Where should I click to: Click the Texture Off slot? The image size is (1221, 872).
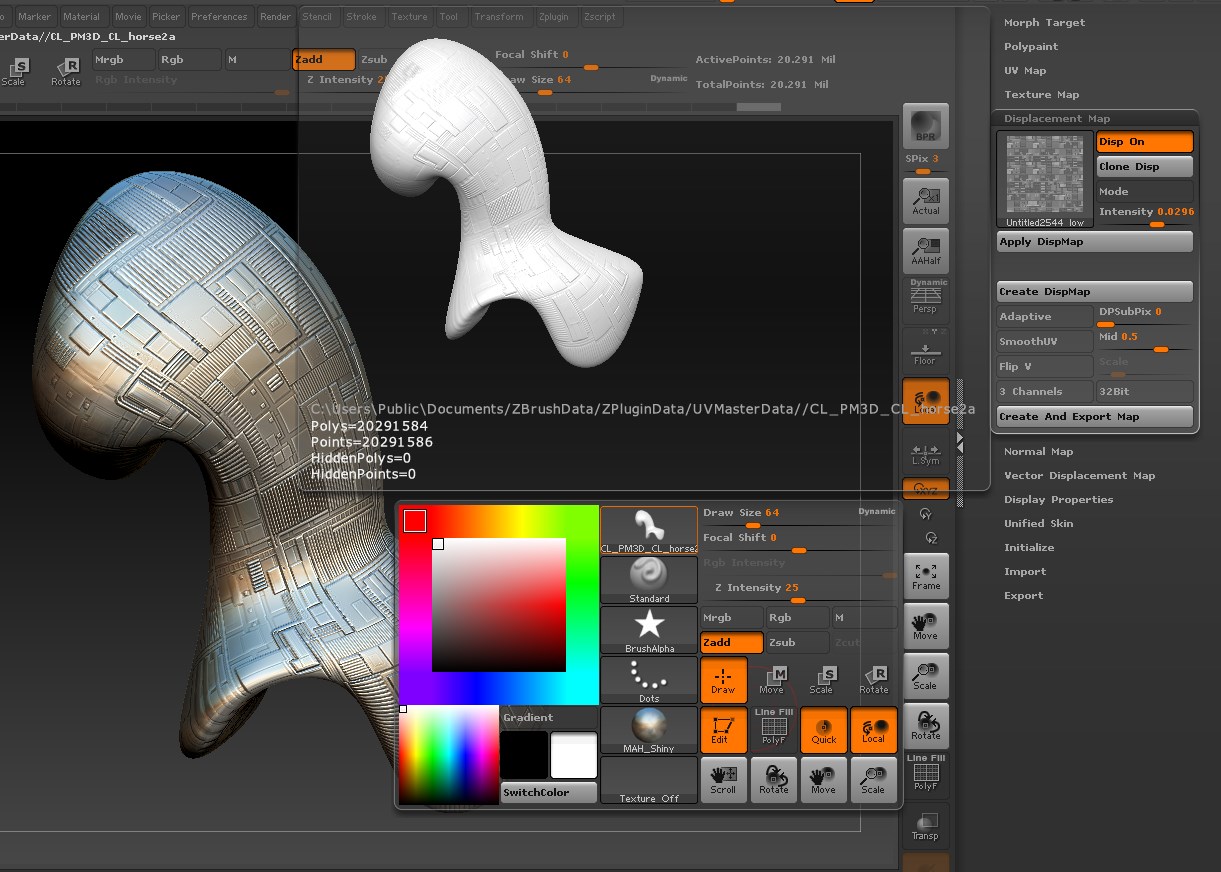pos(649,780)
